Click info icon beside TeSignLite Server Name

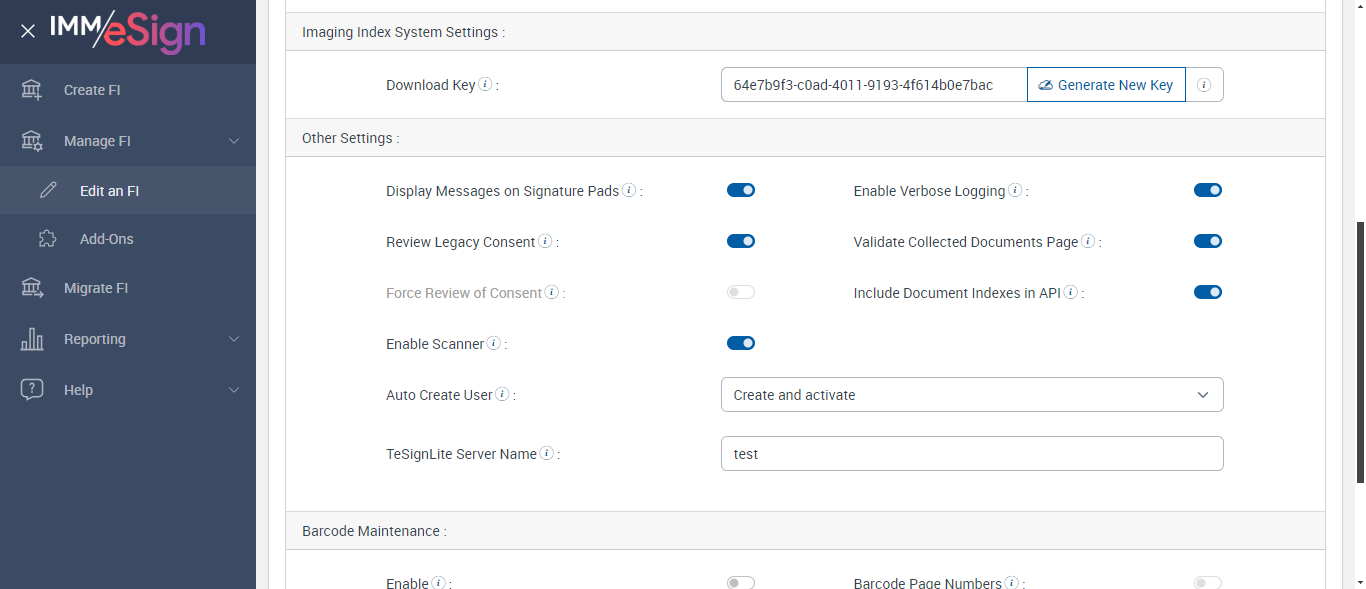click(x=547, y=453)
